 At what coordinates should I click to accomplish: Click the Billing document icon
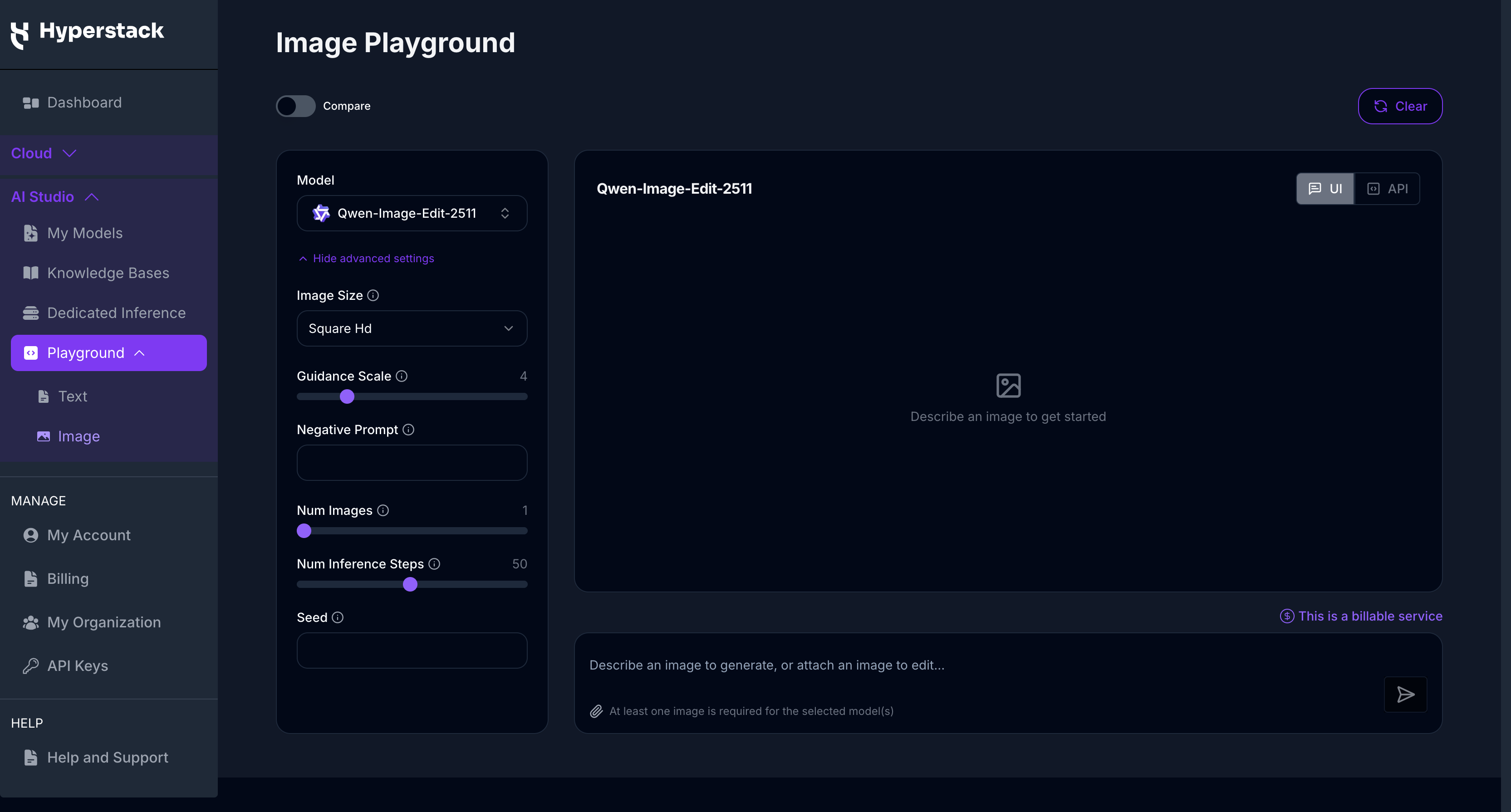pyautogui.click(x=30, y=579)
